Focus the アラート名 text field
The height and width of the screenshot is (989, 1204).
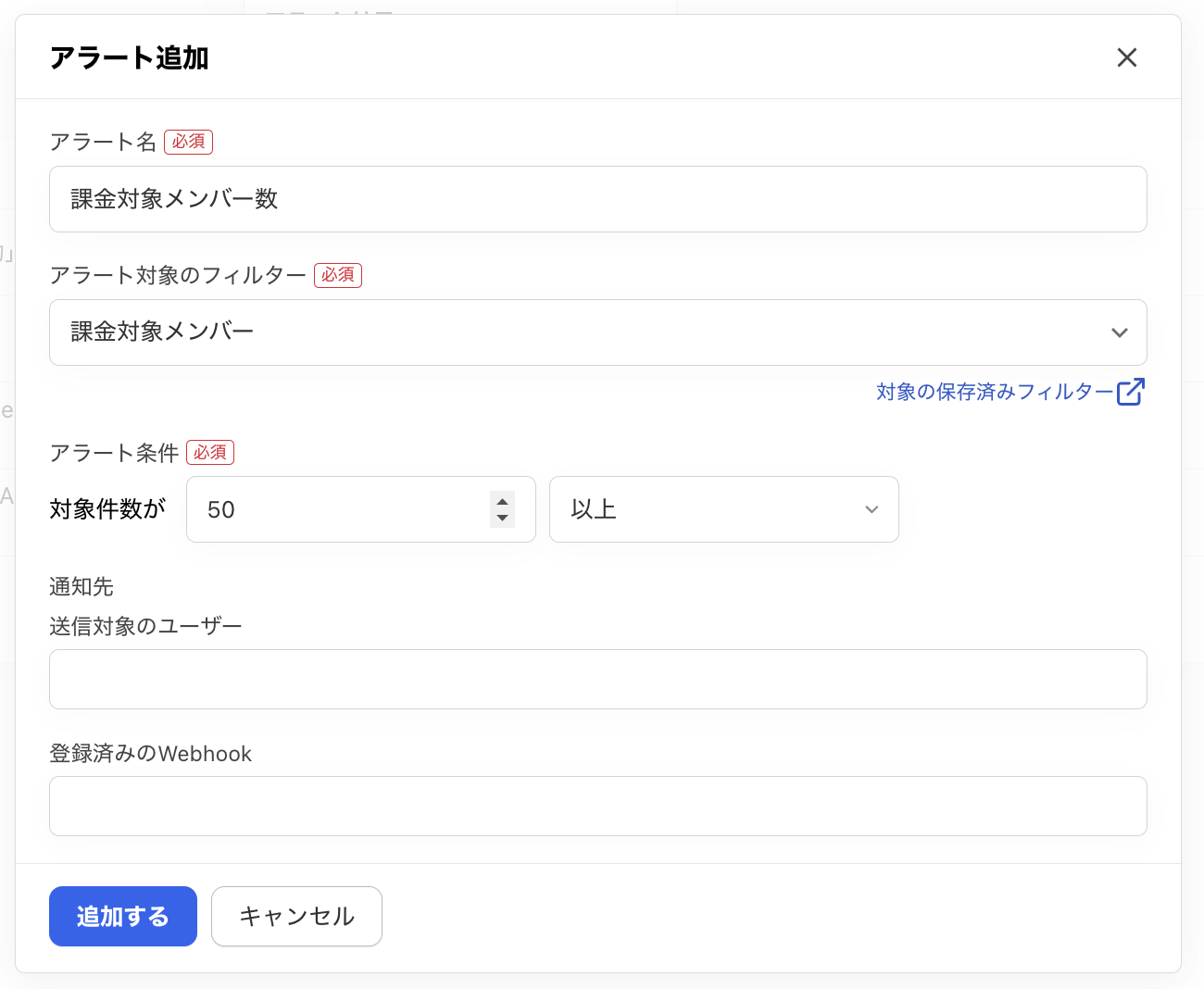tap(597, 199)
